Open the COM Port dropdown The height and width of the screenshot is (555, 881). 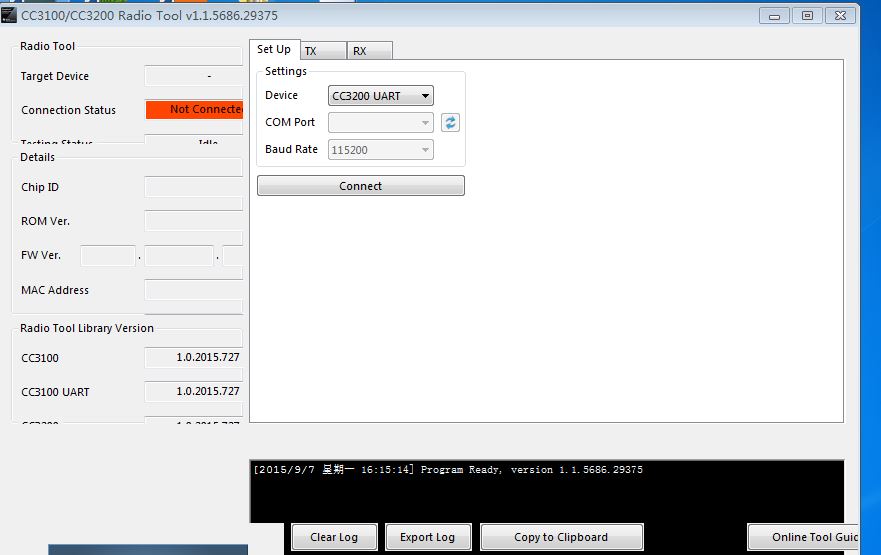pyautogui.click(x=380, y=122)
